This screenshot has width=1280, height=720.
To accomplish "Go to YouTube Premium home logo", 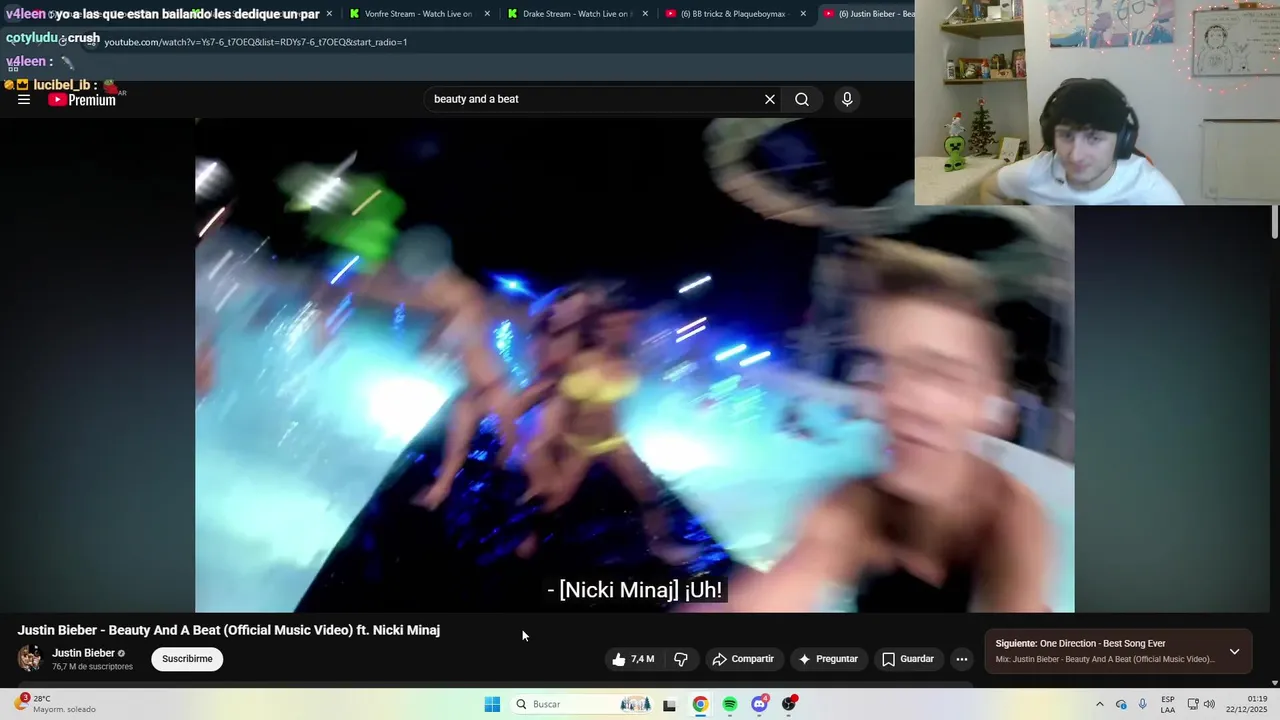I will coord(82,99).
